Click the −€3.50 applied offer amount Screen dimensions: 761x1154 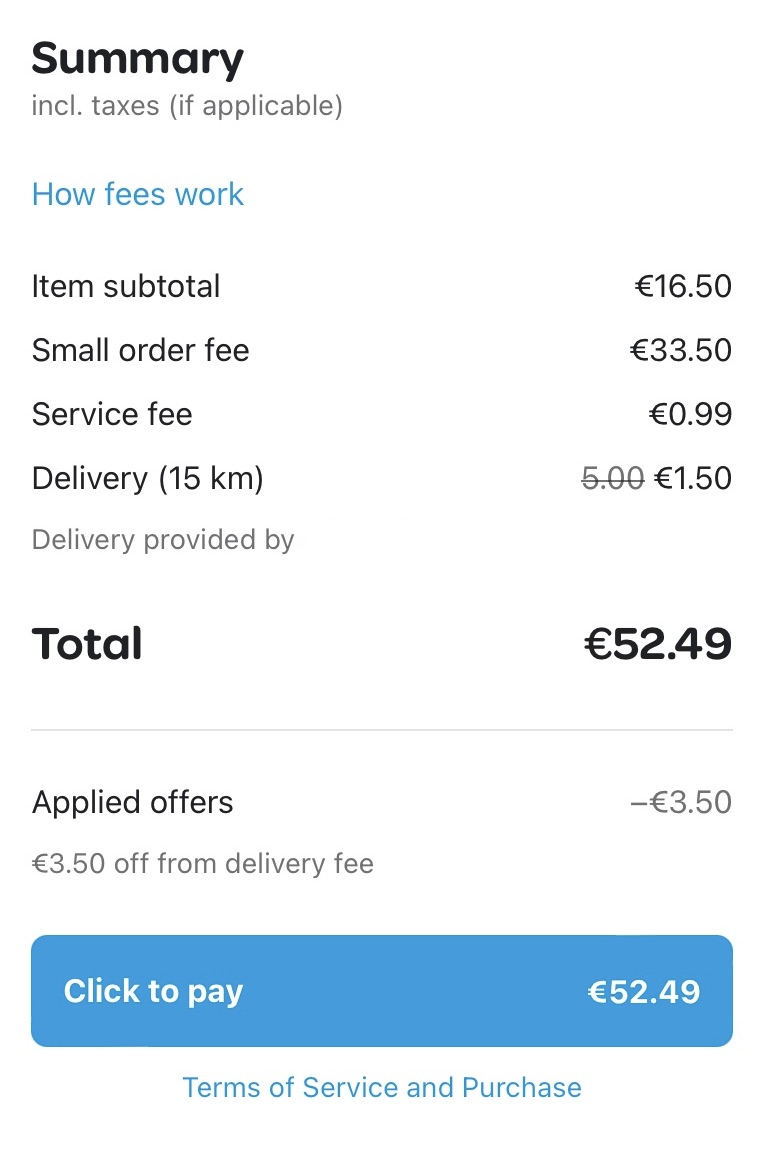point(681,802)
